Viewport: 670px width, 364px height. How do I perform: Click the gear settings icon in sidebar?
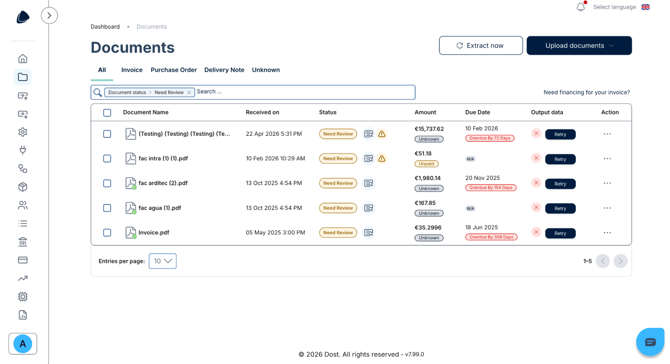click(x=23, y=132)
